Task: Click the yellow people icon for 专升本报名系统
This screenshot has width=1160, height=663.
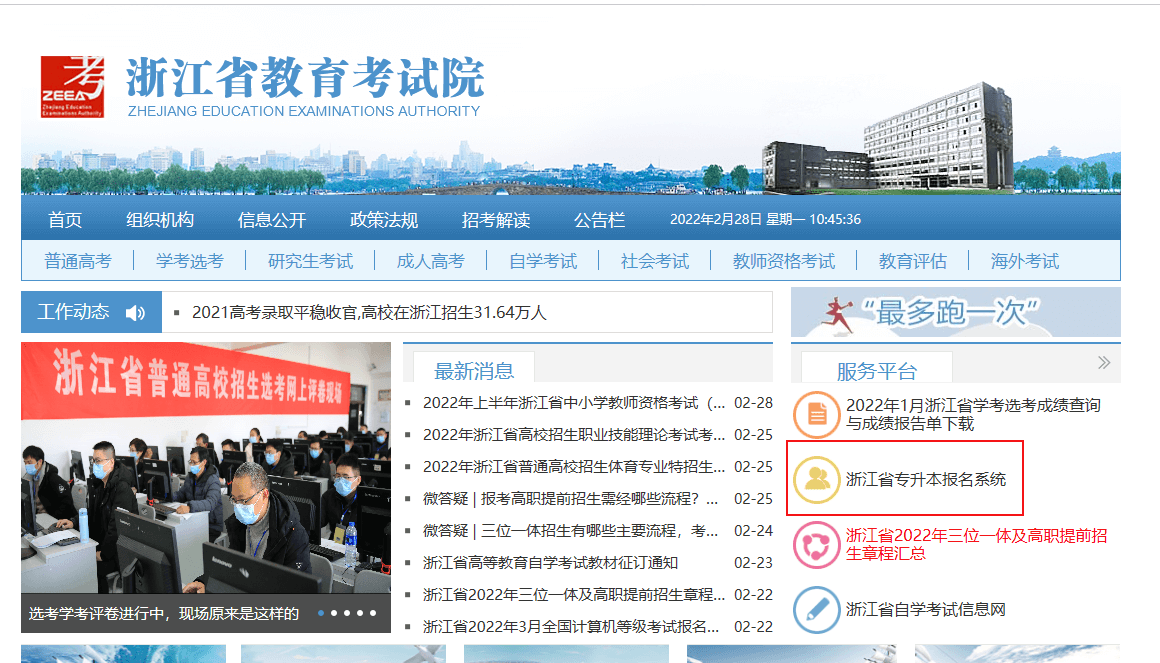Action: click(x=816, y=479)
